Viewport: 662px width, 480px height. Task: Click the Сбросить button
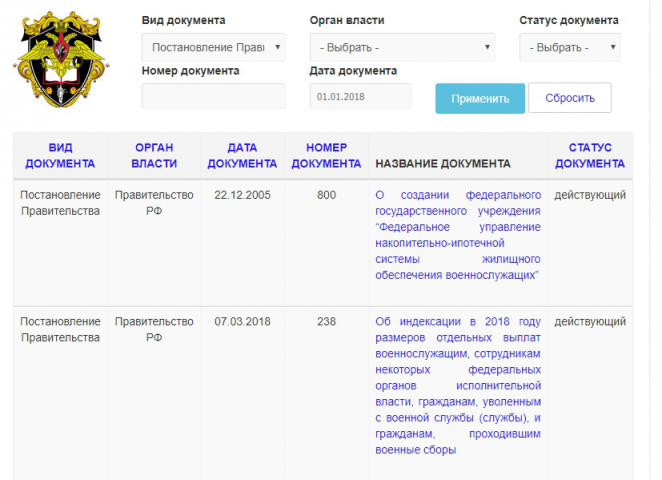click(x=570, y=98)
